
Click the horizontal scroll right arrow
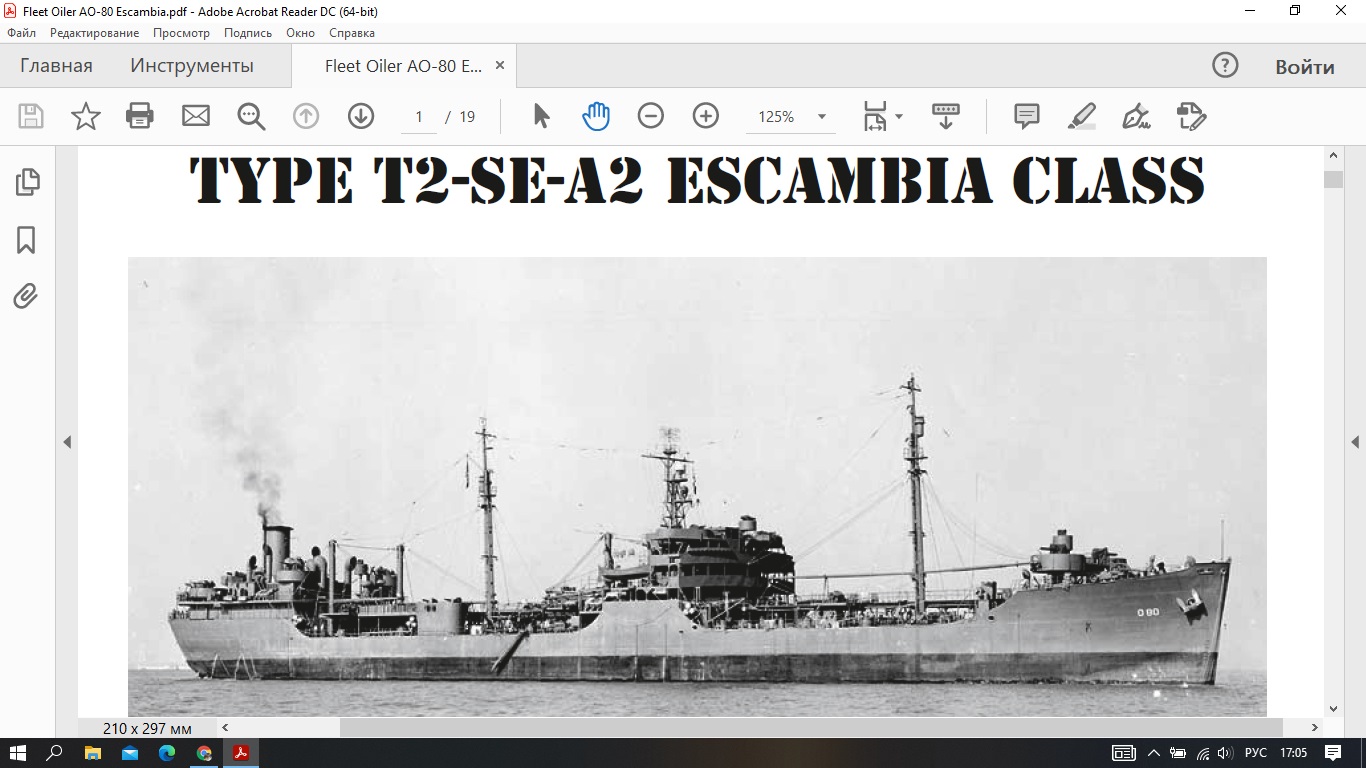coord(1315,728)
